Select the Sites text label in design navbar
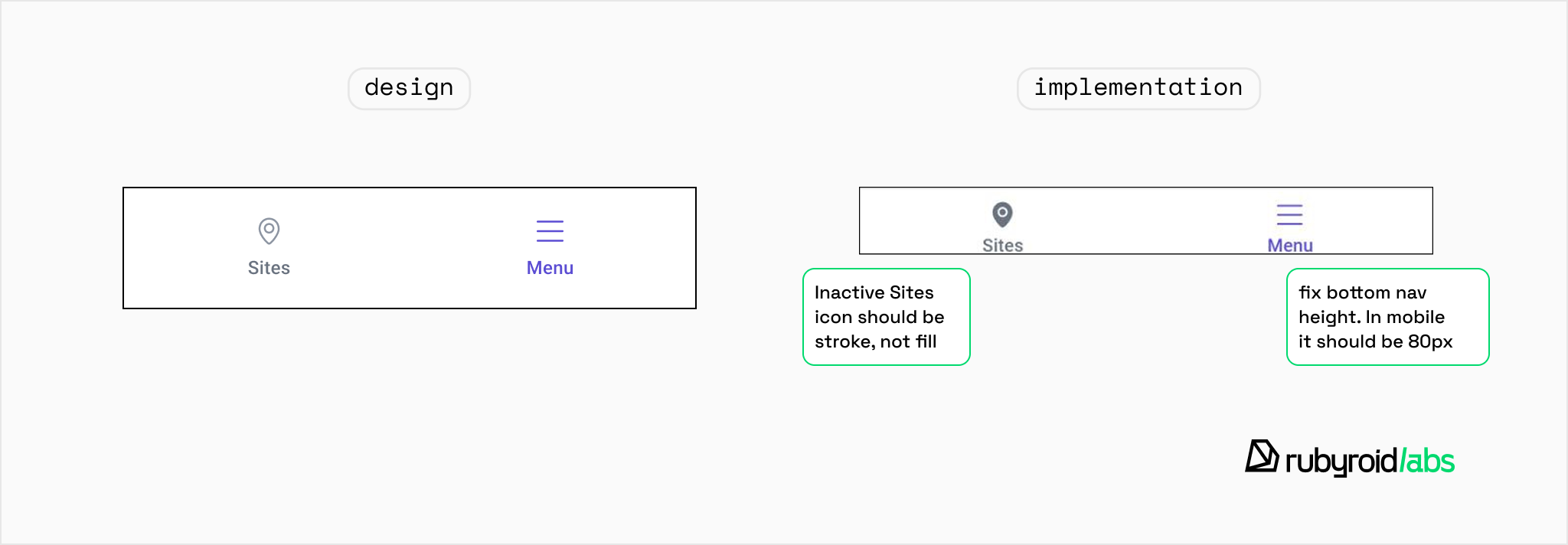Viewport: 1568px width, 545px height. click(269, 268)
